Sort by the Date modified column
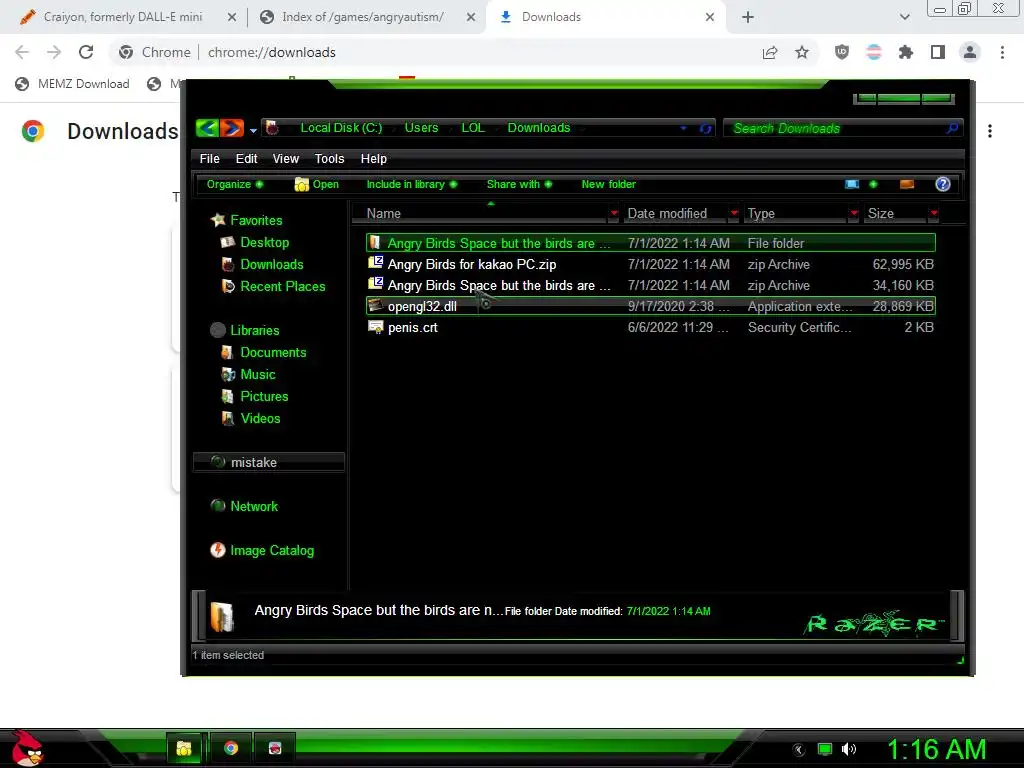 click(675, 214)
